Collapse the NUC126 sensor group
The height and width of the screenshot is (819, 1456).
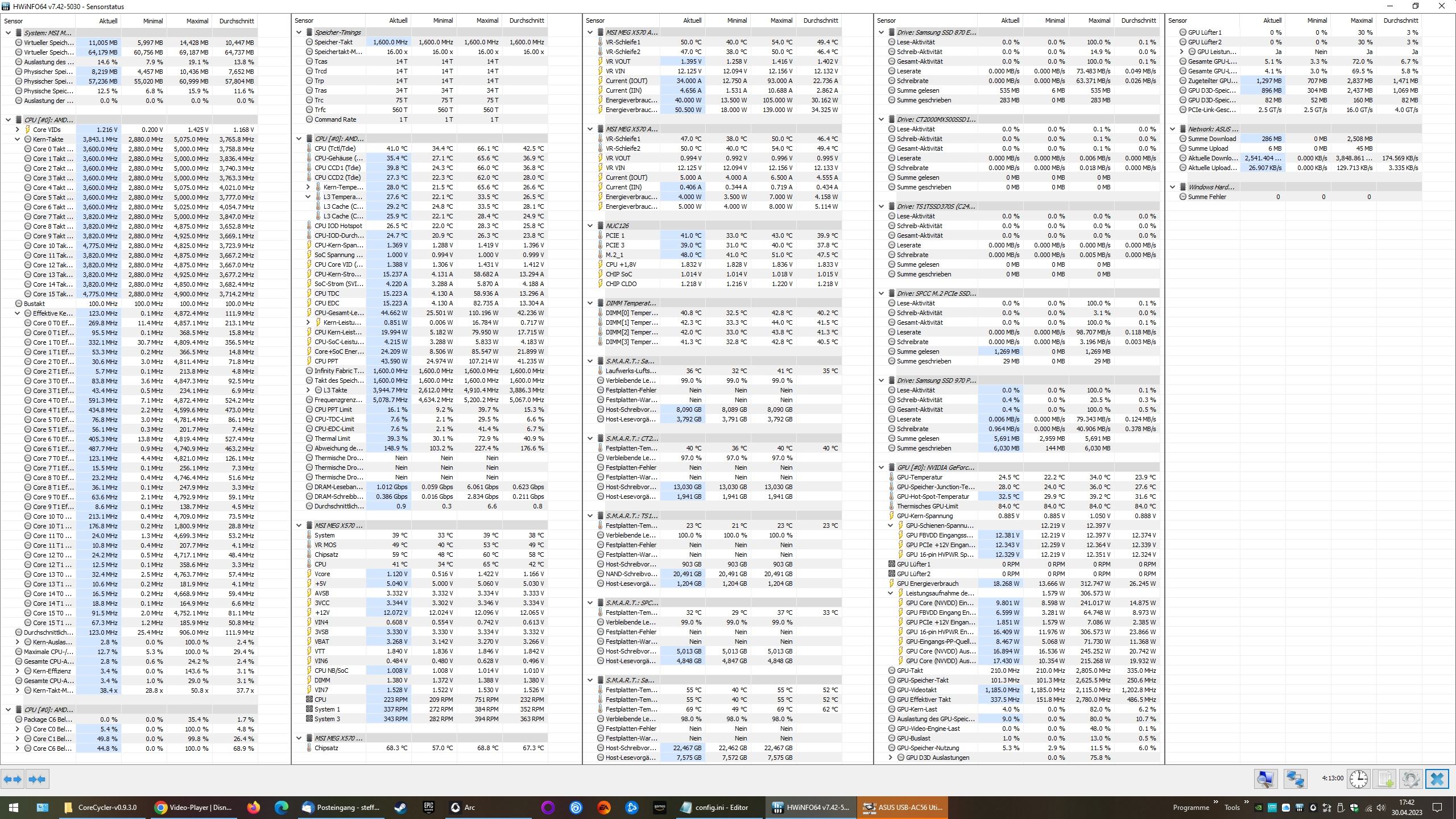590,226
